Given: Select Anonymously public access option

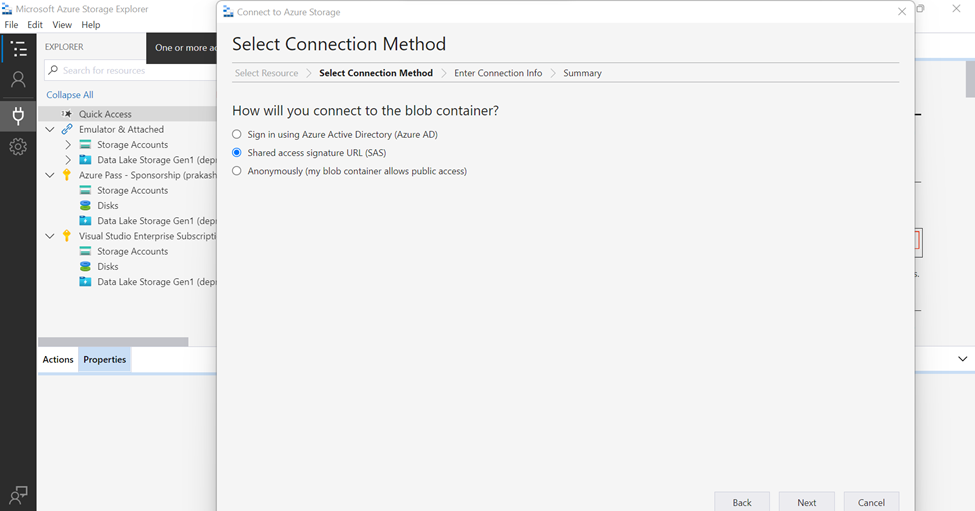Looking at the screenshot, I should (x=237, y=171).
